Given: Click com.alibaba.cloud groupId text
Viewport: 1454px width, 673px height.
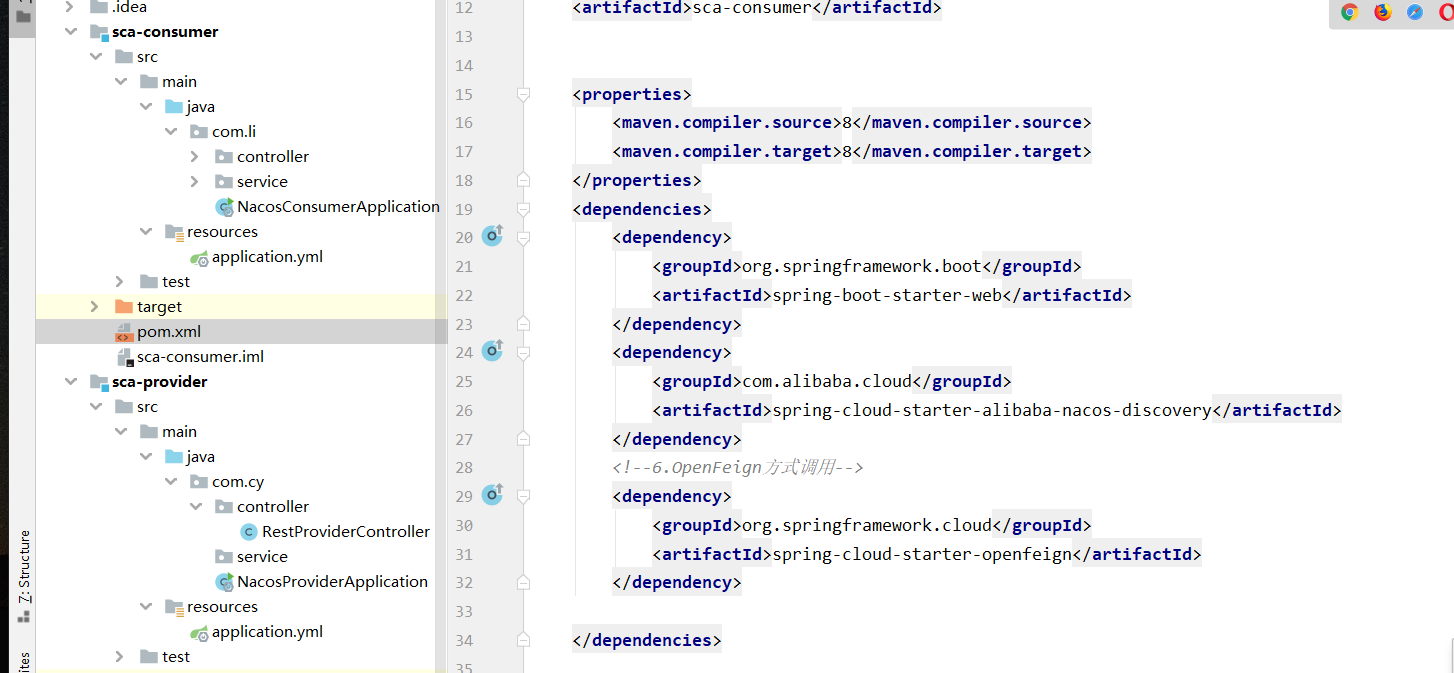Looking at the screenshot, I should 827,381.
